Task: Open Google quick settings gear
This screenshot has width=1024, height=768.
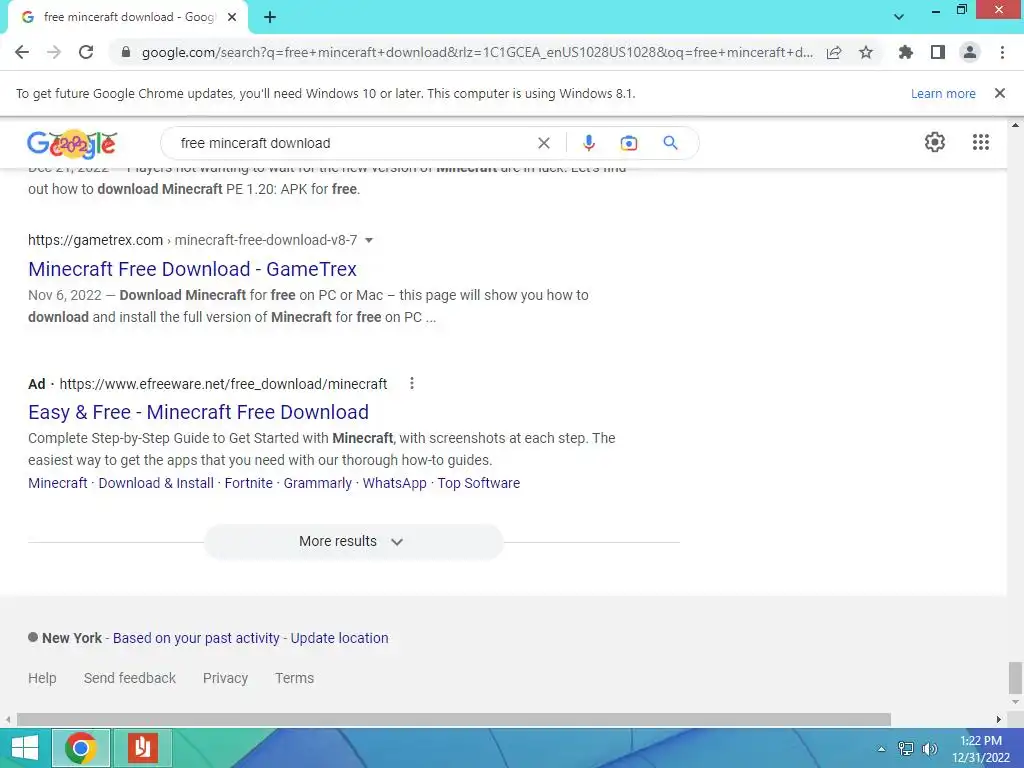Action: (x=935, y=142)
